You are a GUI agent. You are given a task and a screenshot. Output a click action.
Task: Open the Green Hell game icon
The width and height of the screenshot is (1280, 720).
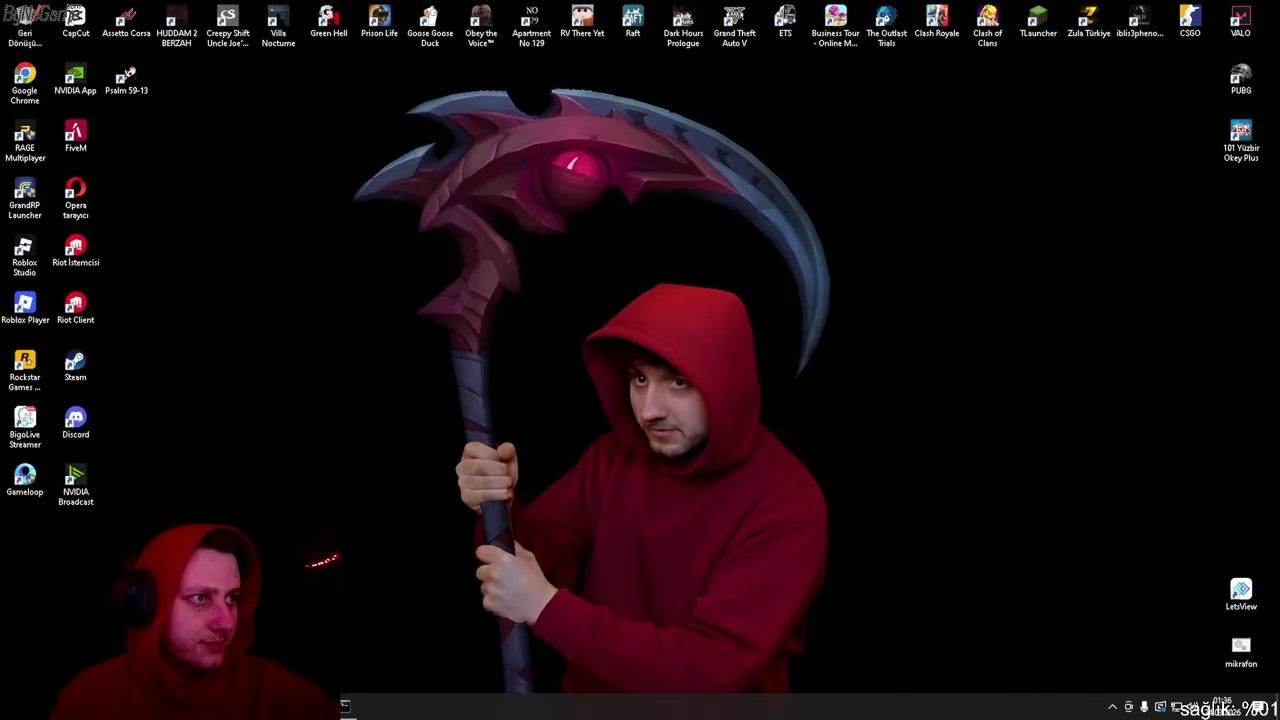[329, 22]
